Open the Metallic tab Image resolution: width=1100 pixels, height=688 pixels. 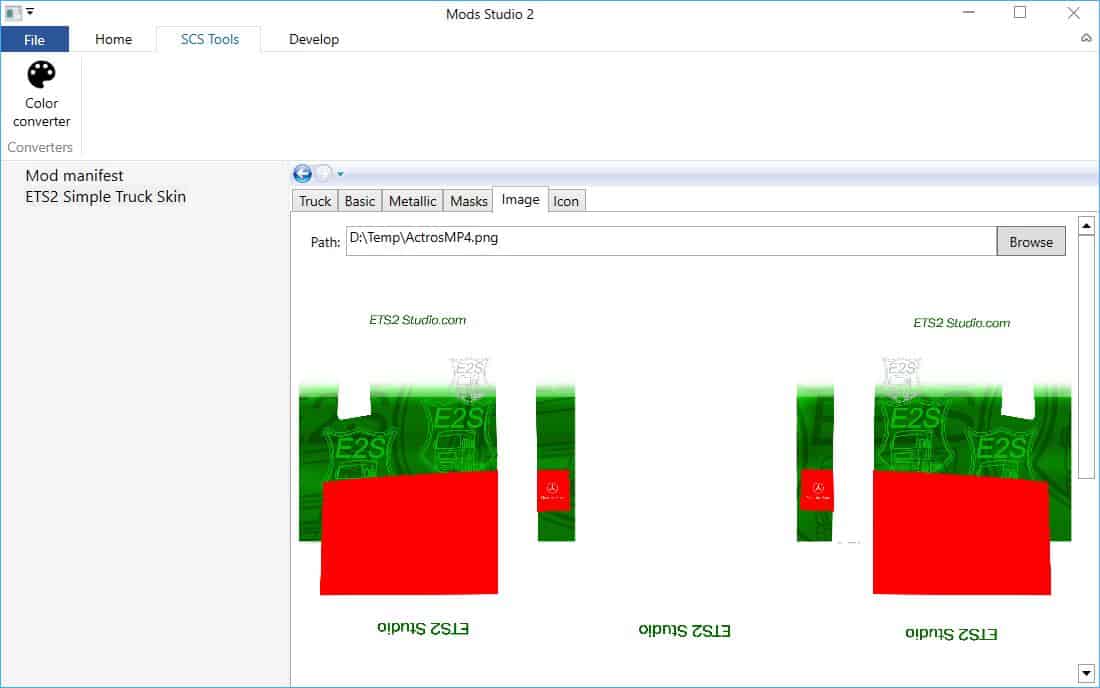coord(412,201)
